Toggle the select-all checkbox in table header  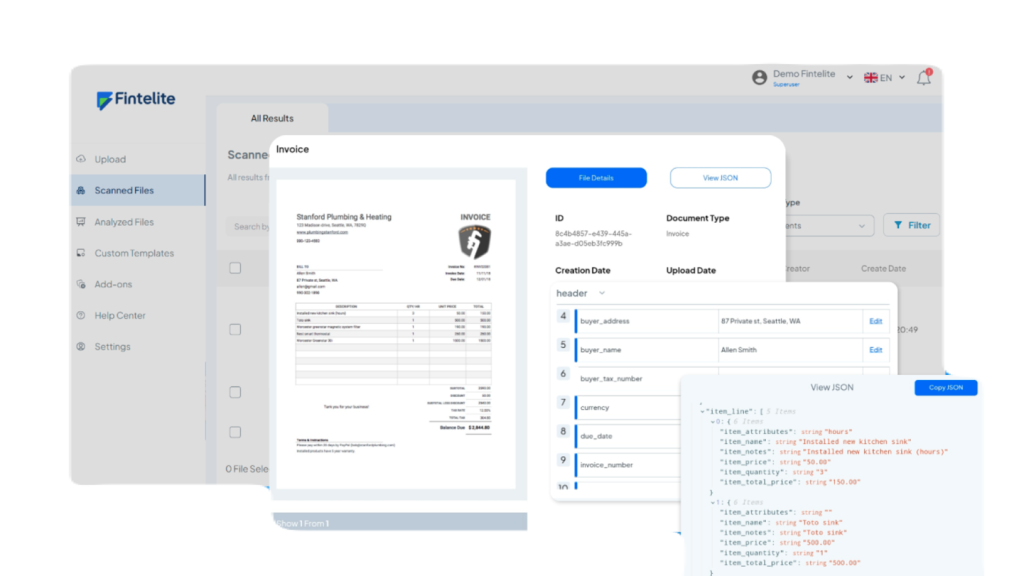(x=235, y=268)
